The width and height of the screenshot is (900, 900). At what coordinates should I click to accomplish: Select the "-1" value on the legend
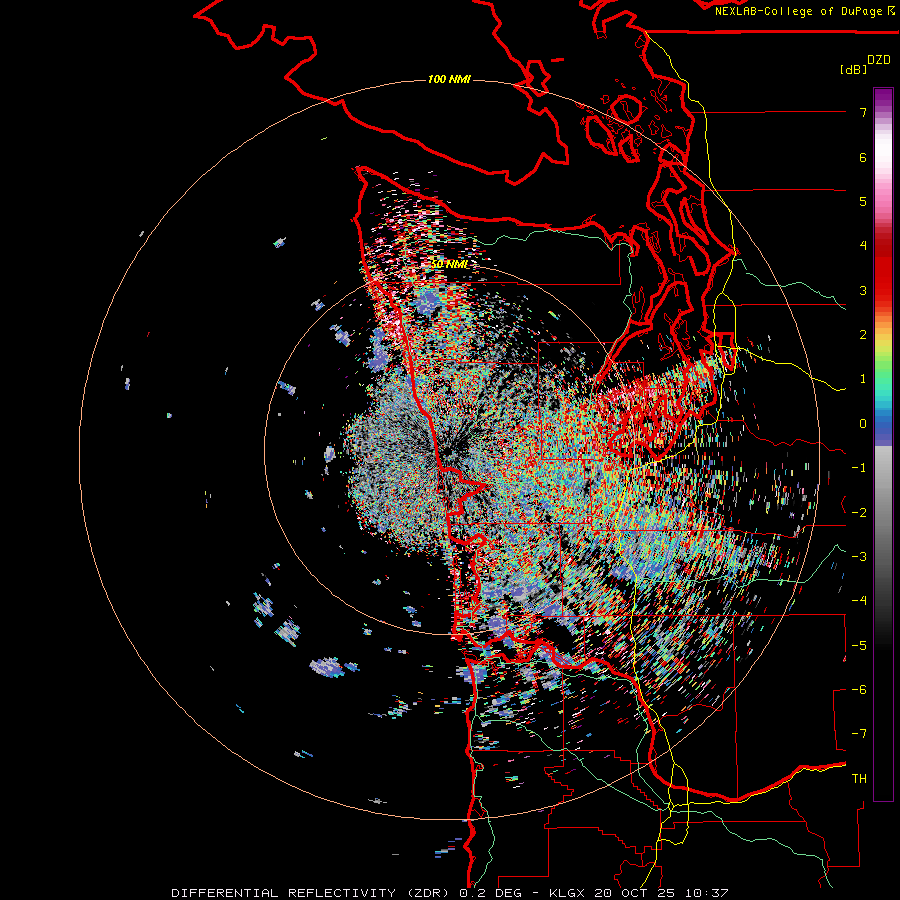pos(859,468)
